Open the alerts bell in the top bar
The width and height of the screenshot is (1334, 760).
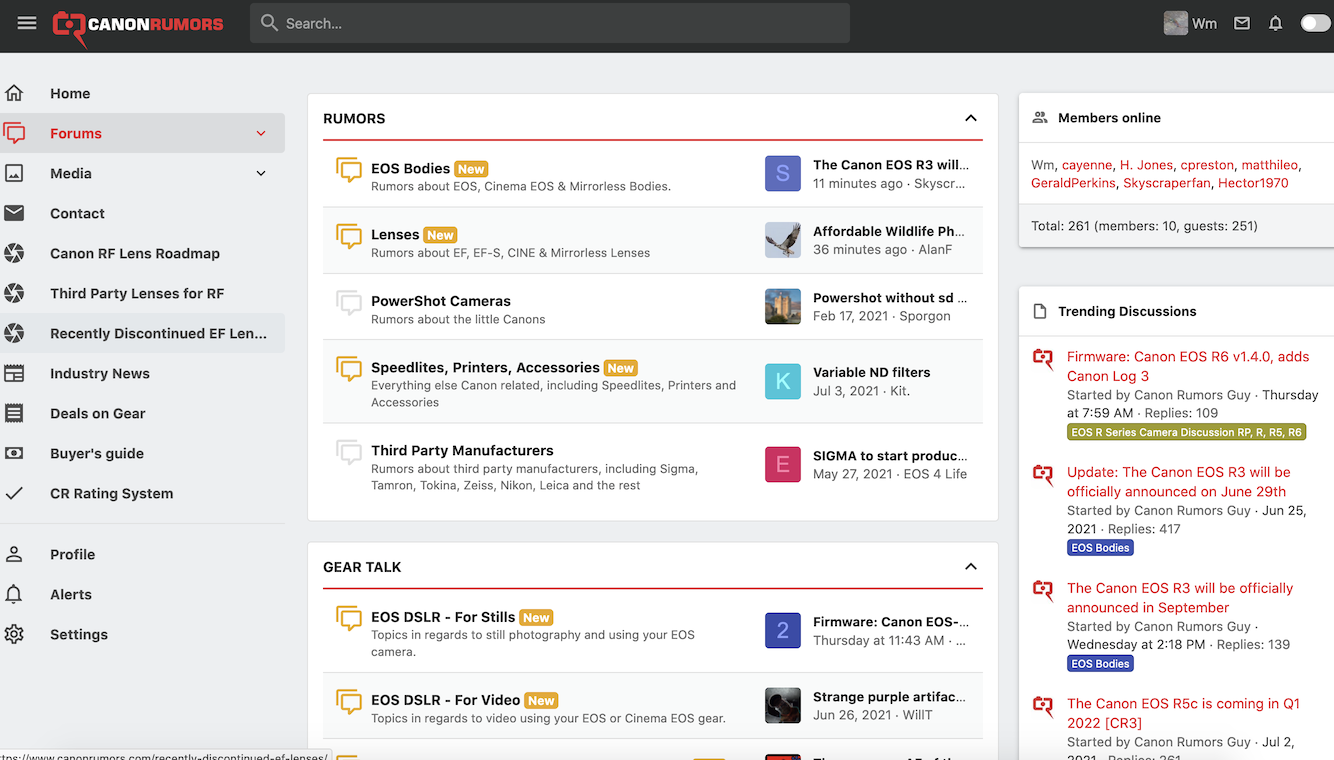[x=1275, y=23]
